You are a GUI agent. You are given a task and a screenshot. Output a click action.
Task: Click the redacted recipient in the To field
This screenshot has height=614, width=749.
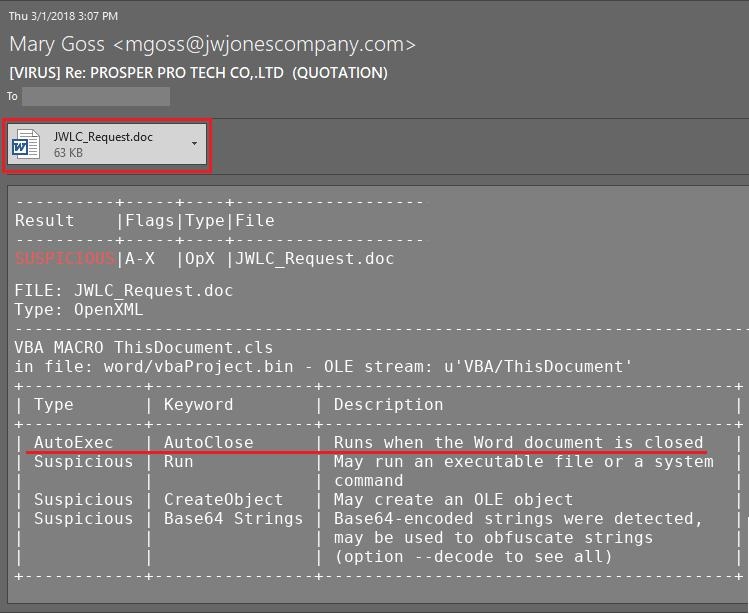96,96
